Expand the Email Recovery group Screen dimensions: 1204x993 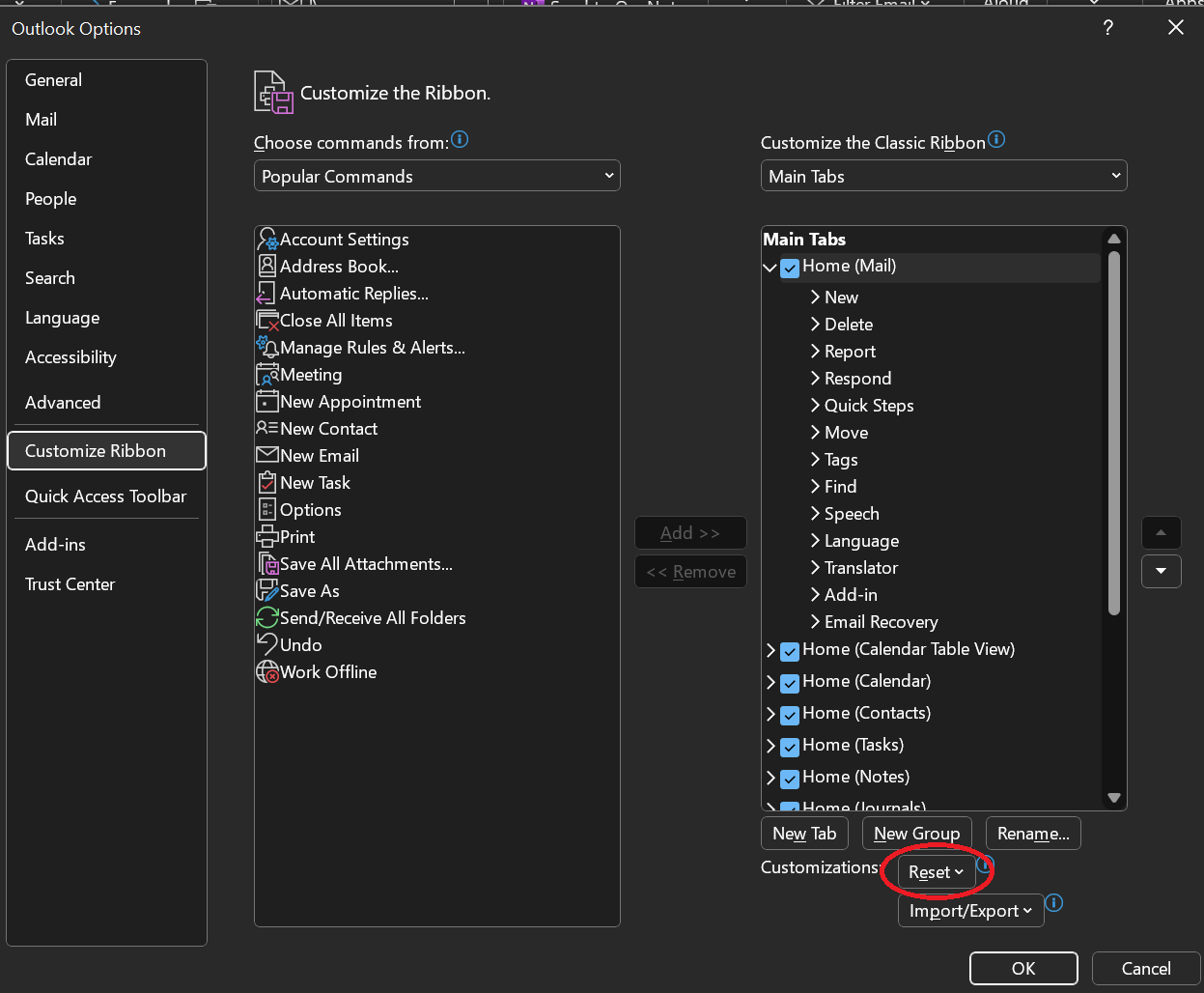click(815, 622)
